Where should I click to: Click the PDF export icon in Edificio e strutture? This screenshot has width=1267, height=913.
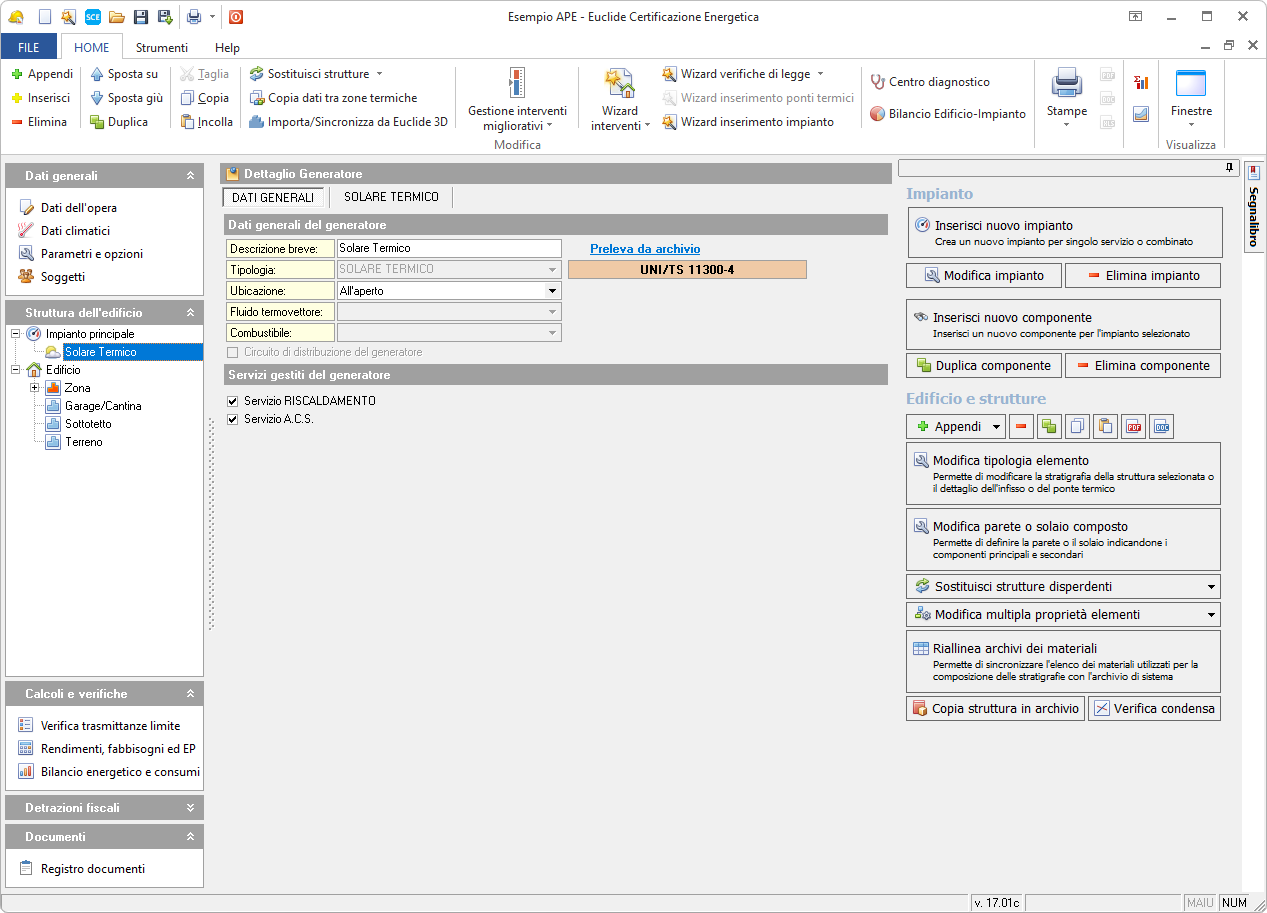1133,427
